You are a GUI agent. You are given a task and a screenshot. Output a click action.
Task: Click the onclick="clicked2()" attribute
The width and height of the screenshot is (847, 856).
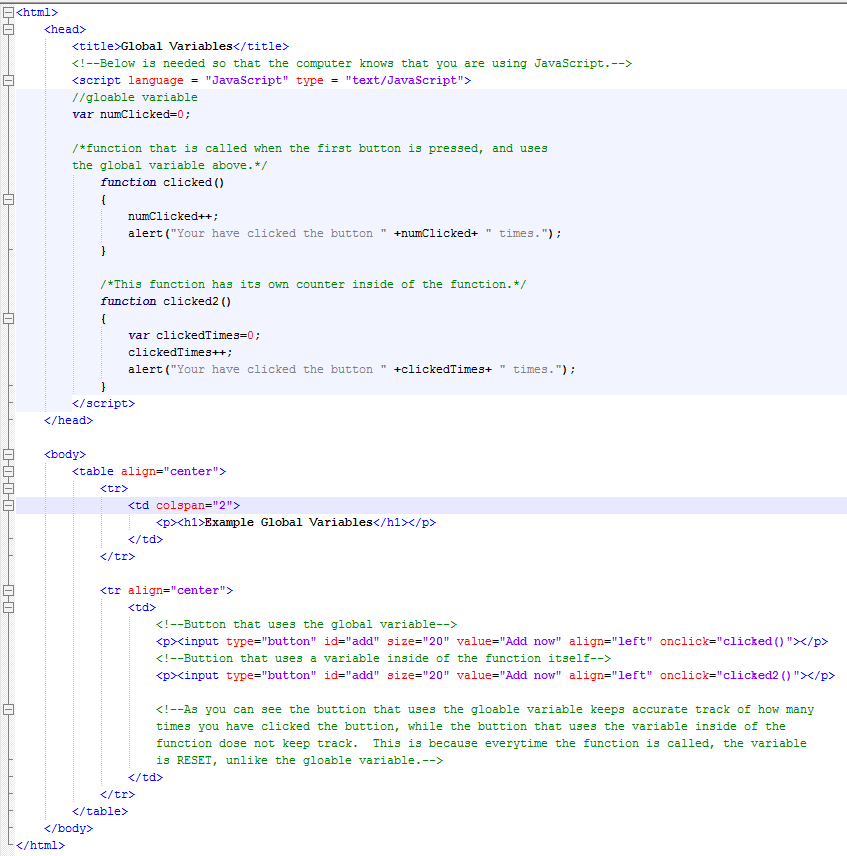pos(730,675)
